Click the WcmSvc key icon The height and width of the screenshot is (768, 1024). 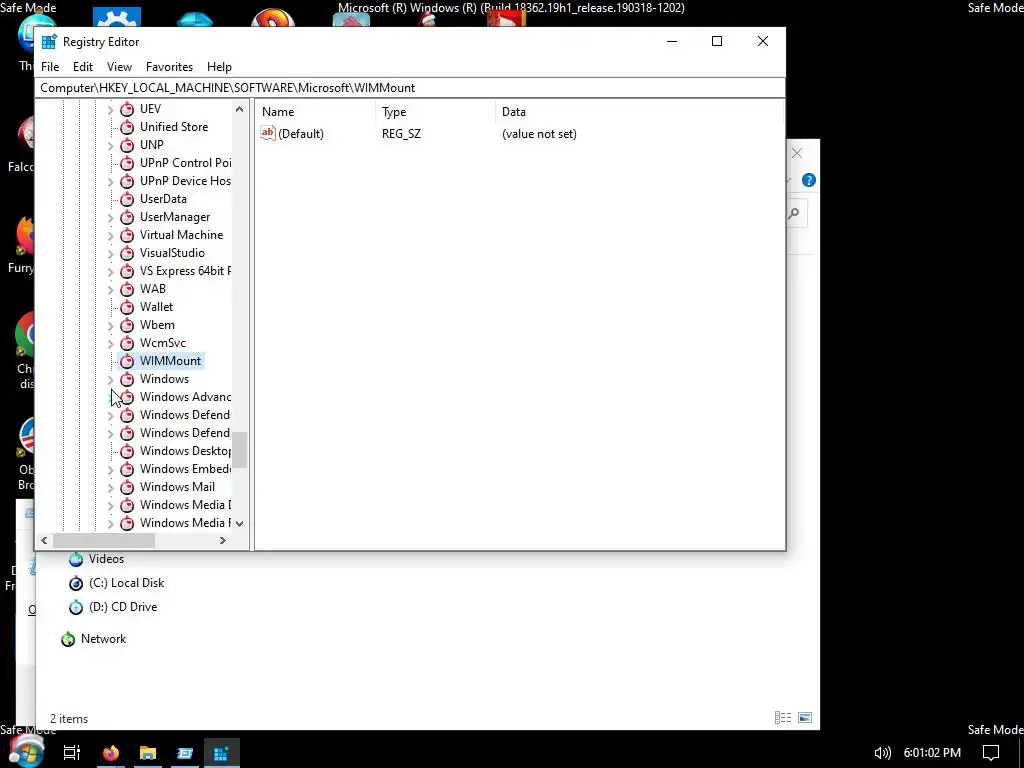(x=127, y=343)
